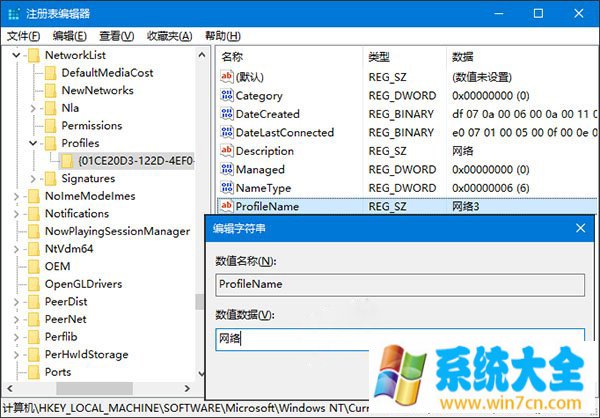Select the NewNetworks folder icon
The width and height of the screenshot is (600, 418).
[x=51, y=90]
